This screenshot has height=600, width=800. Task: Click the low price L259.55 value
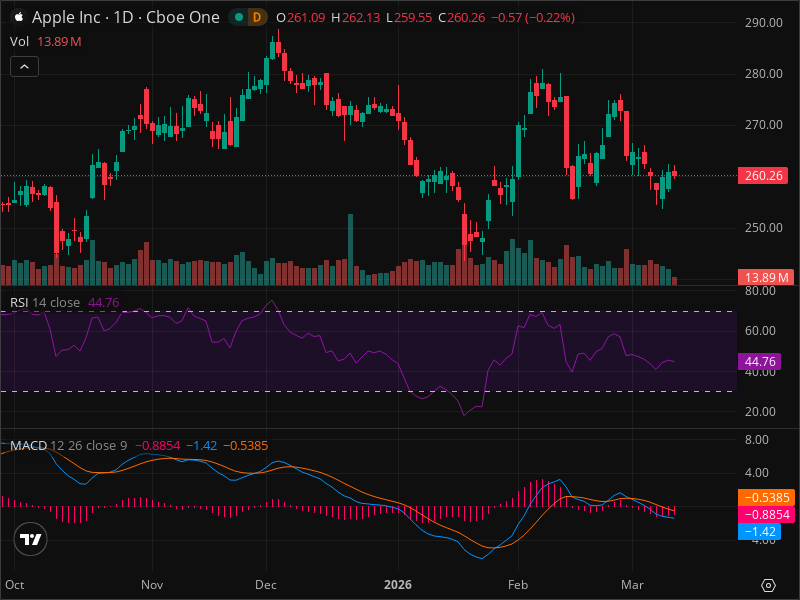(x=409, y=17)
